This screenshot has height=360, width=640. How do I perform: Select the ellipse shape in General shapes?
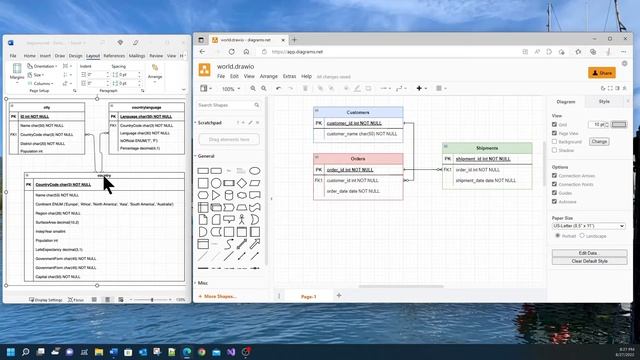pos(255,171)
